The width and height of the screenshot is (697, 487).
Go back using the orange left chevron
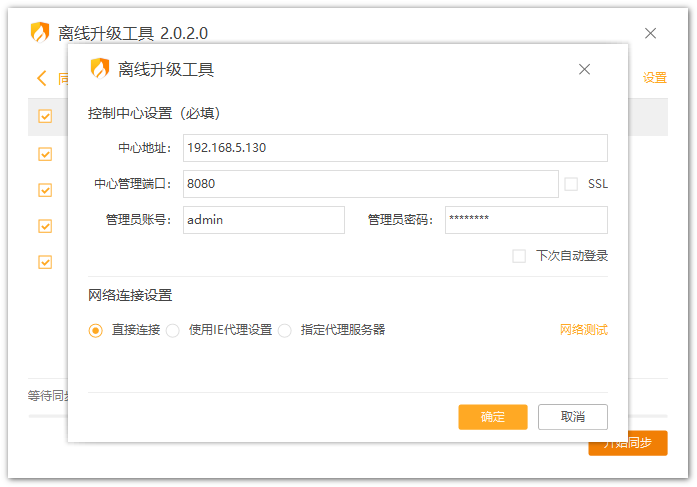click(x=42, y=78)
